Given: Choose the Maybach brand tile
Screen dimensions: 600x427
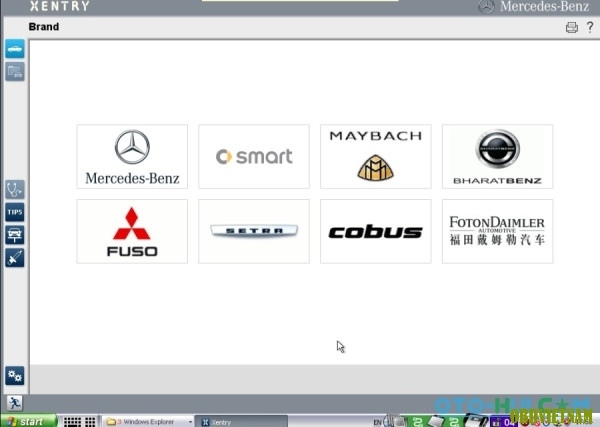Looking at the screenshot, I should click(x=375, y=156).
